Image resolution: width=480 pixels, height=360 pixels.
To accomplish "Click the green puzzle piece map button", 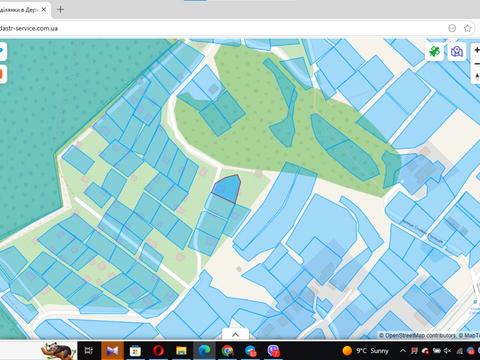I will coord(434,52).
